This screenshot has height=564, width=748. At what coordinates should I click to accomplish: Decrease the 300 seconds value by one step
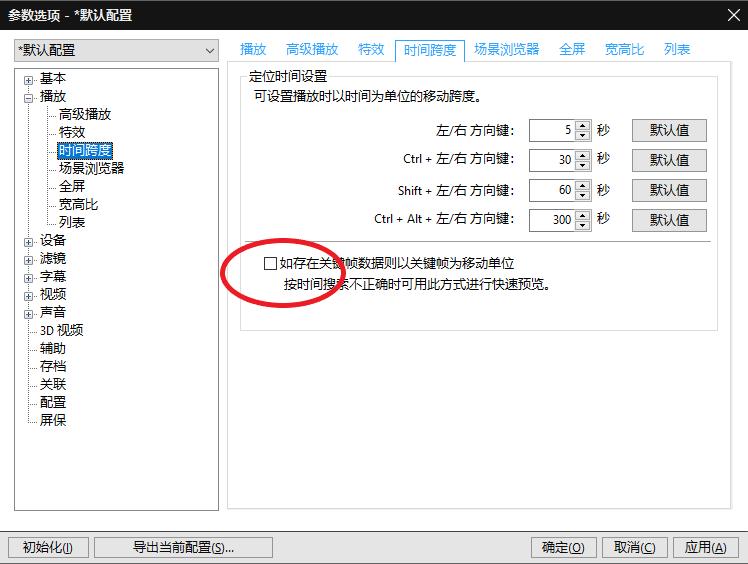coord(582,225)
